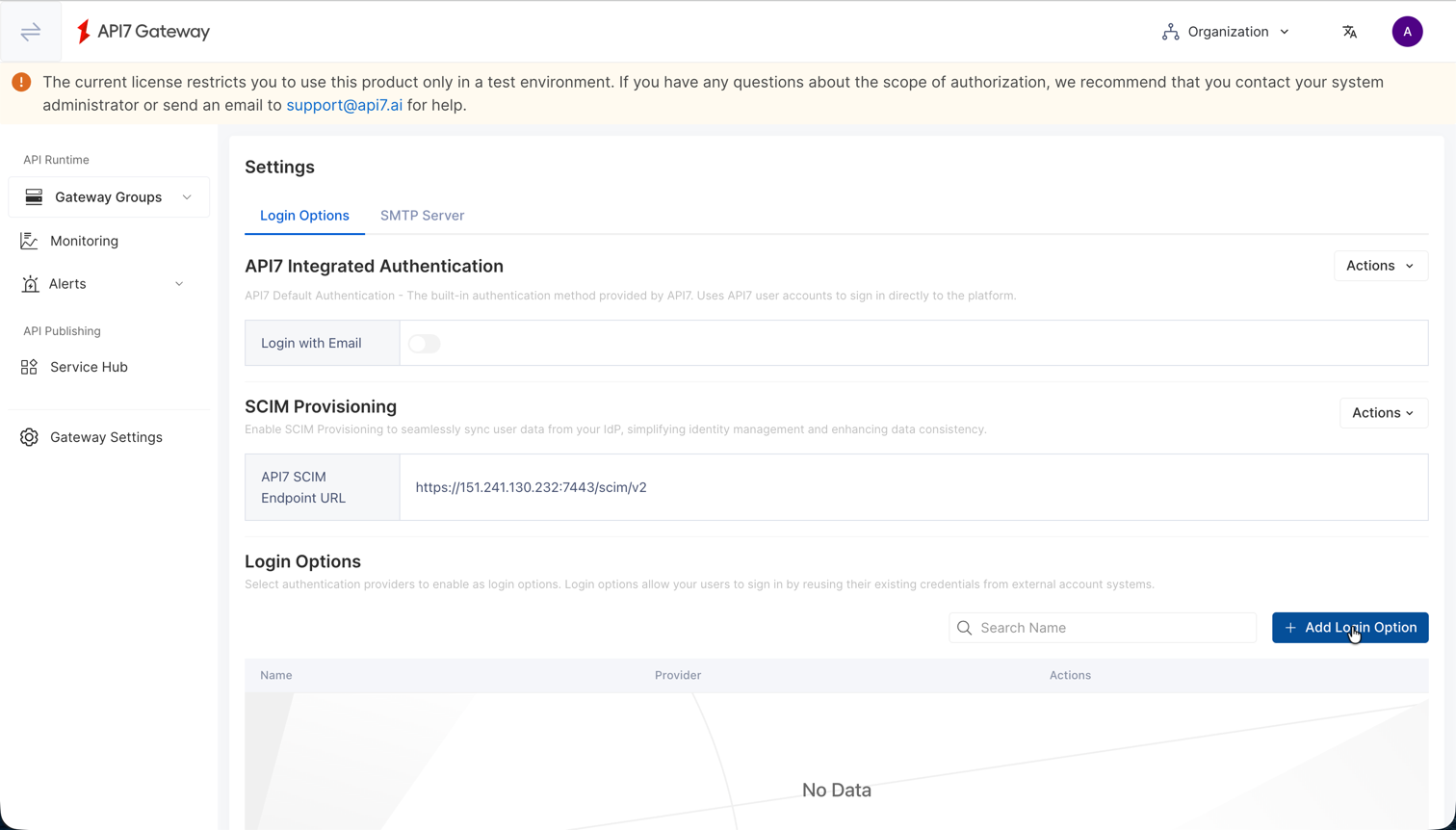Click the API7 Gateway logo
Image resolution: width=1456 pixels, height=830 pixels.
click(x=142, y=31)
